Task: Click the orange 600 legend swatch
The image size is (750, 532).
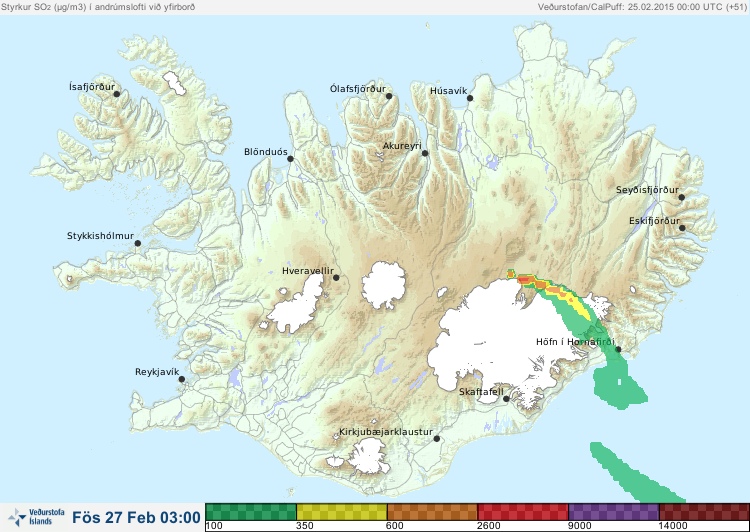Action: (432, 512)
